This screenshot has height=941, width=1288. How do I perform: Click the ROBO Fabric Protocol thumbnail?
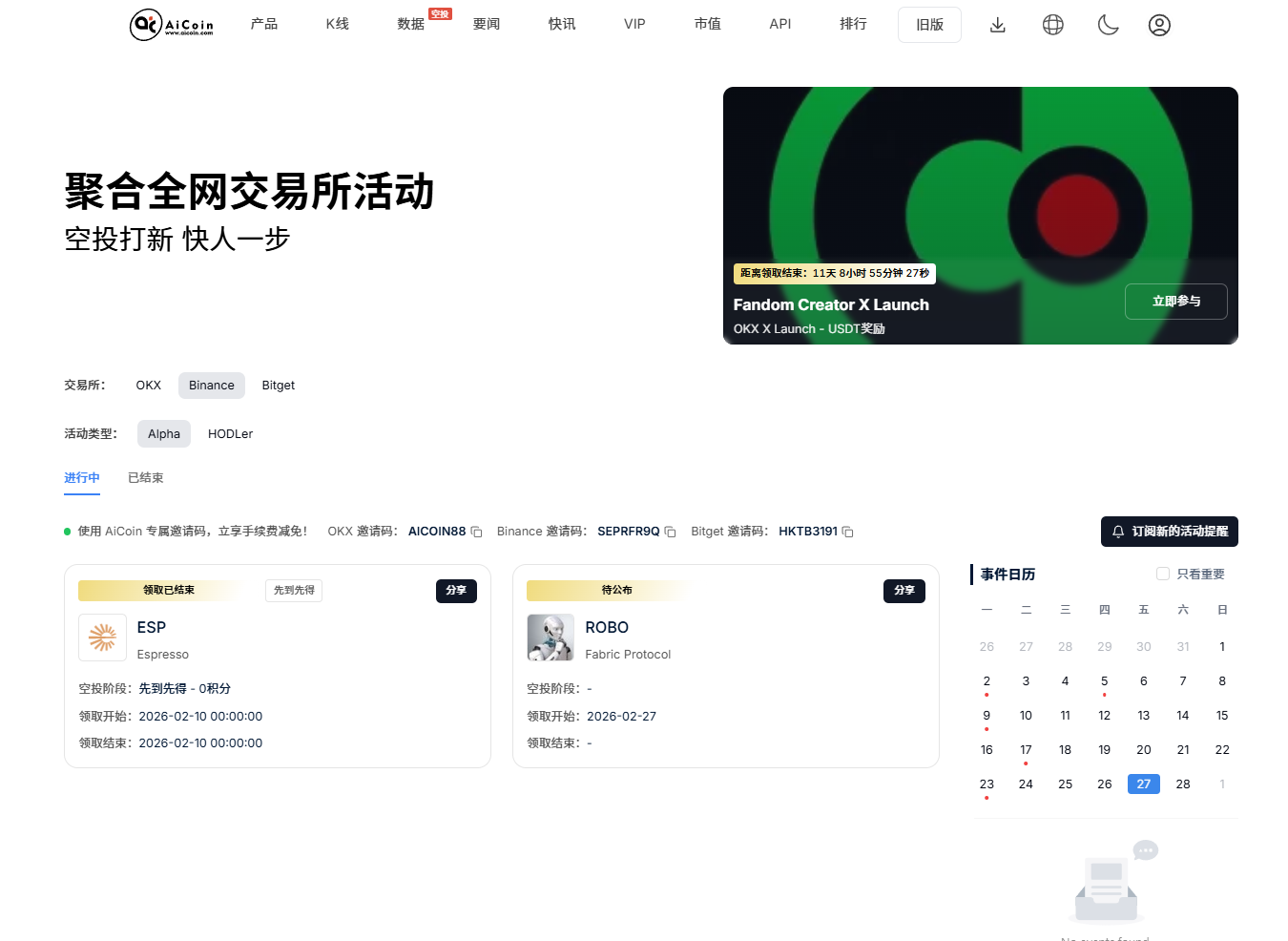pyautogui.click(x=551, y=637)
